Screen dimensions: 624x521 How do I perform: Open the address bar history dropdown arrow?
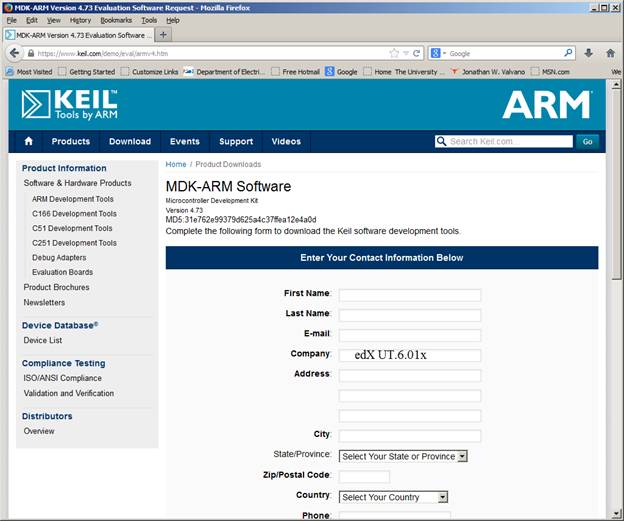[x=406, y=53]
